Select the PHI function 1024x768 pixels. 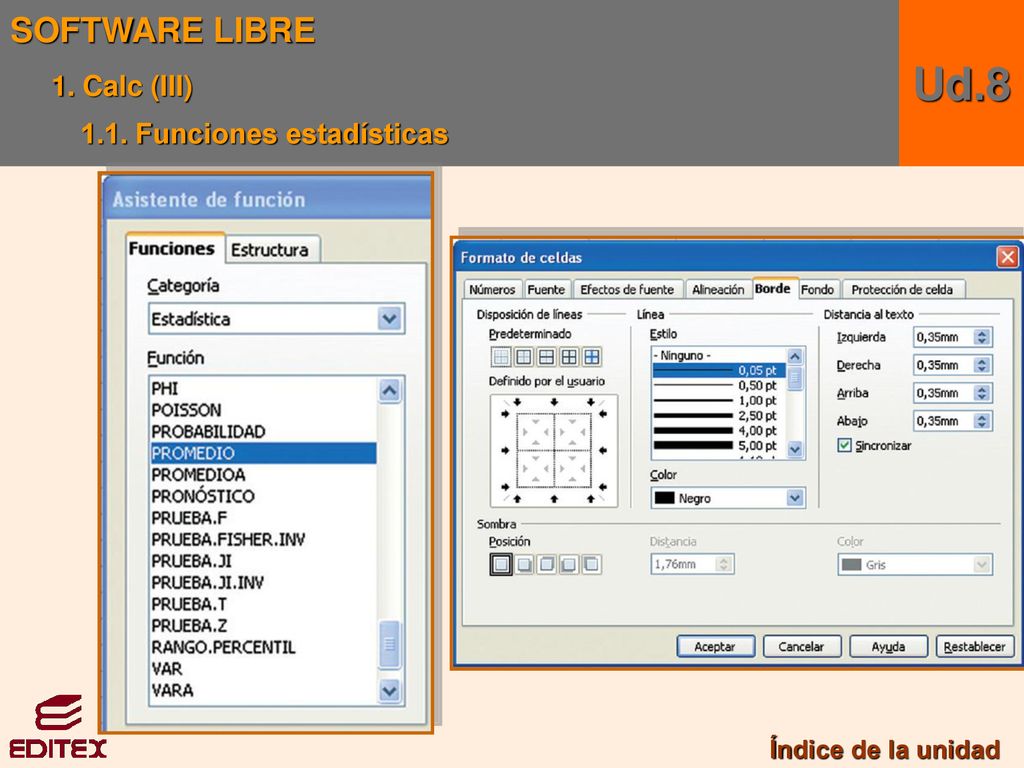(x=263, y=389)
